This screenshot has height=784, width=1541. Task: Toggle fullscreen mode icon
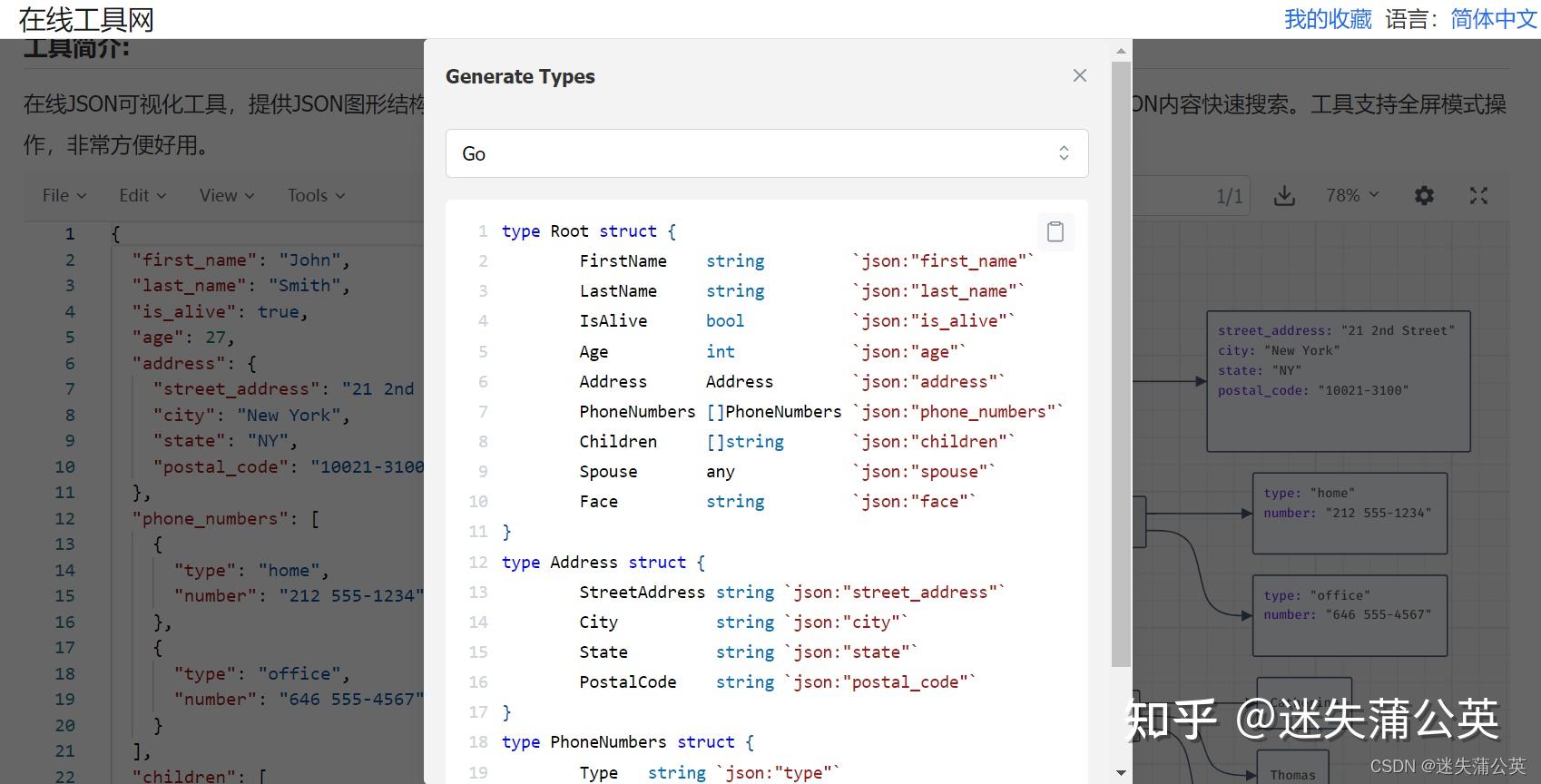[1478, 196]
